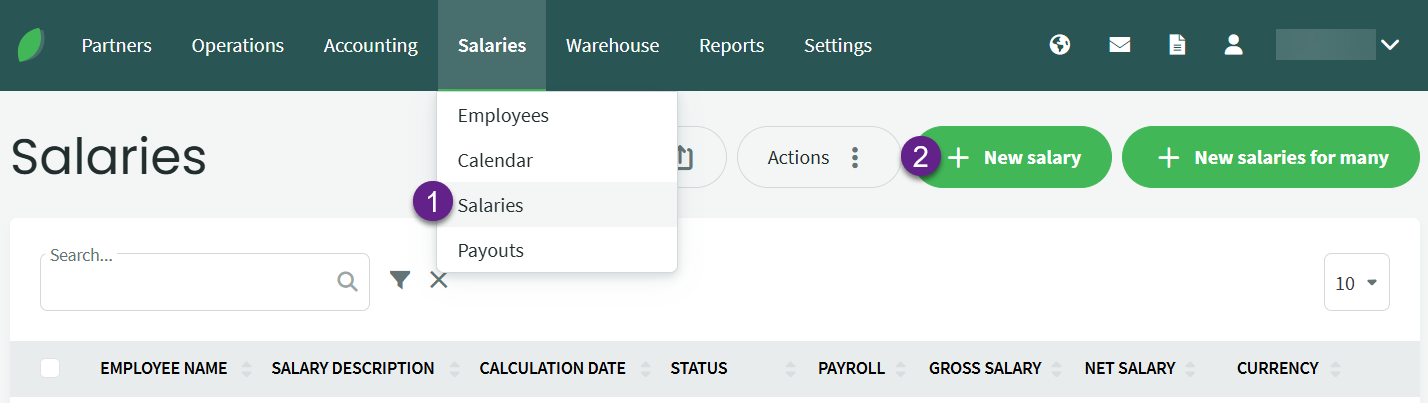The width and height of the screenshot is (1428, 403).
Task: Sort by Employee Name column header
Action: click(164, 368)
